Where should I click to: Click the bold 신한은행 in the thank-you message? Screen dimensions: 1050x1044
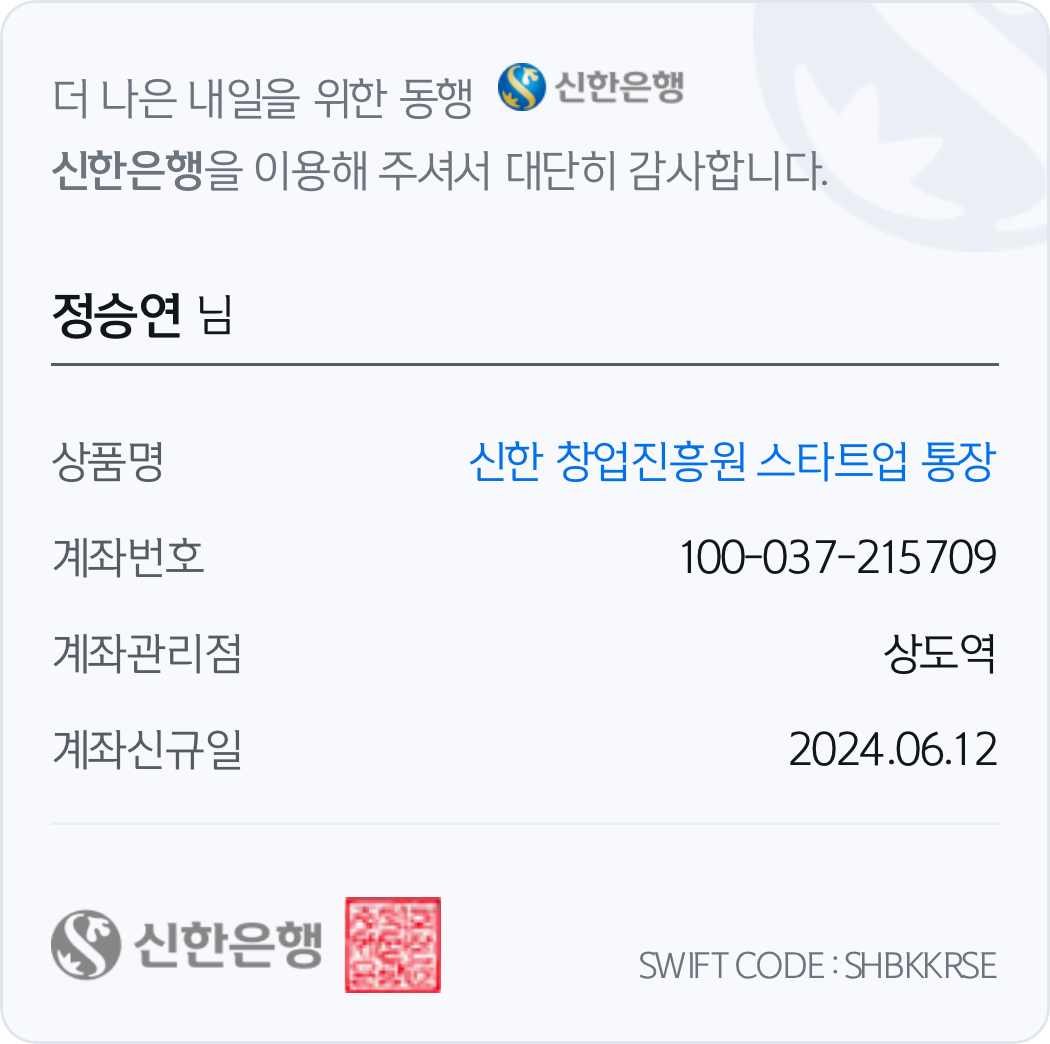tap(127, 170)
